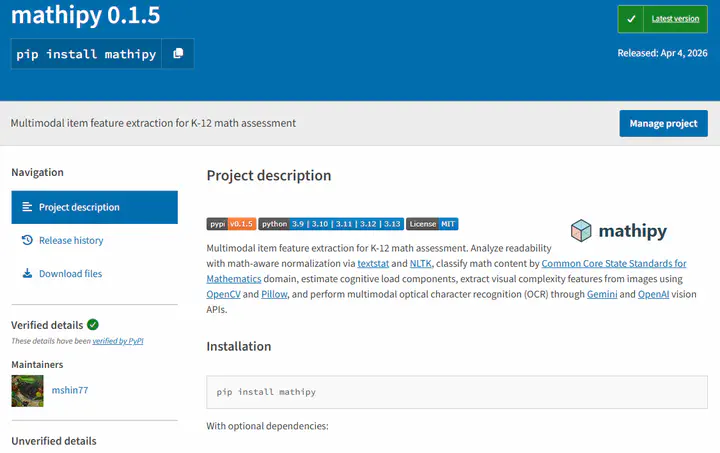Click the Latest version button
720x453 pixels.
click(662, 19)
